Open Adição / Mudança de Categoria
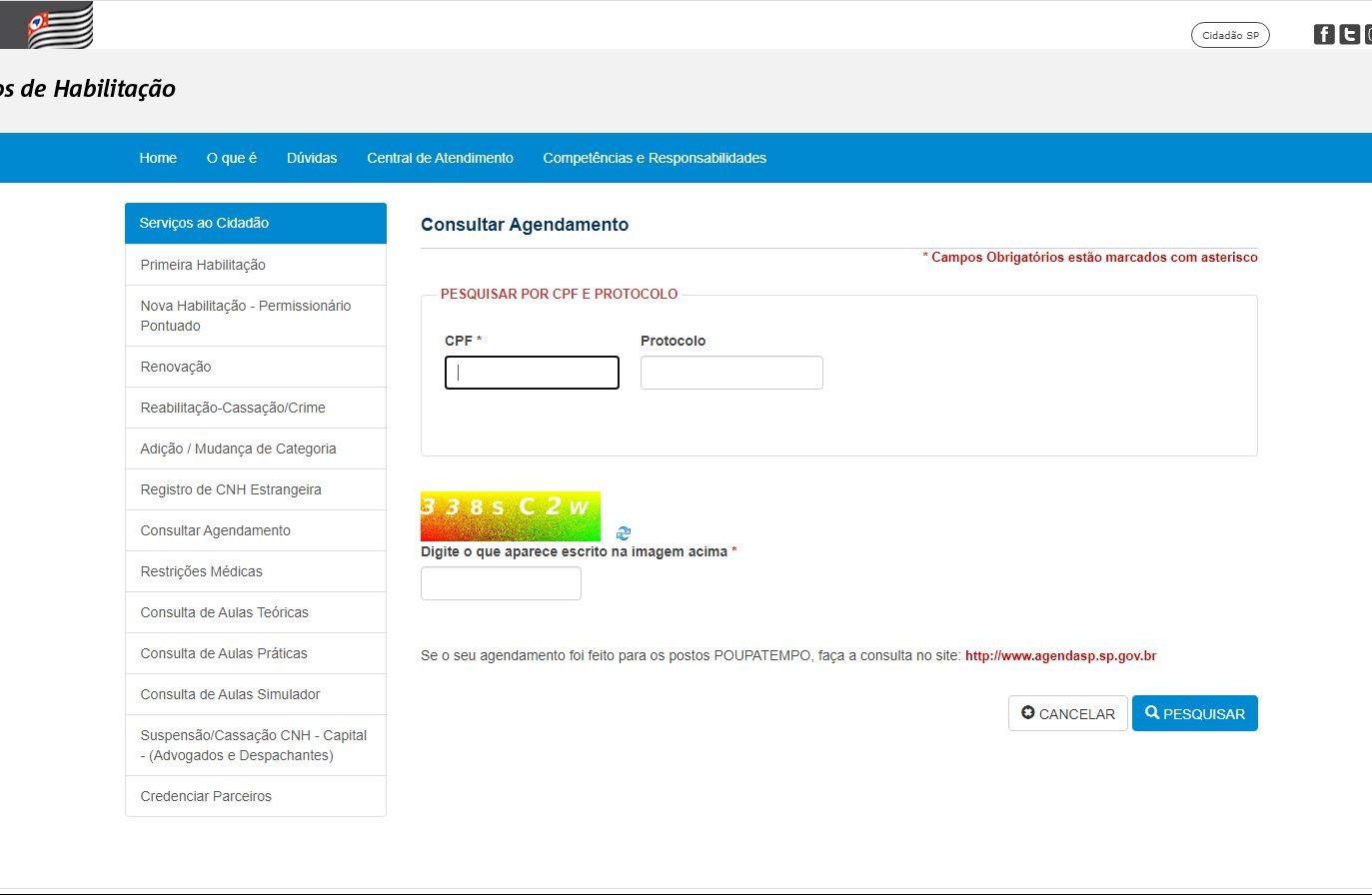 (x=256, y=448)
